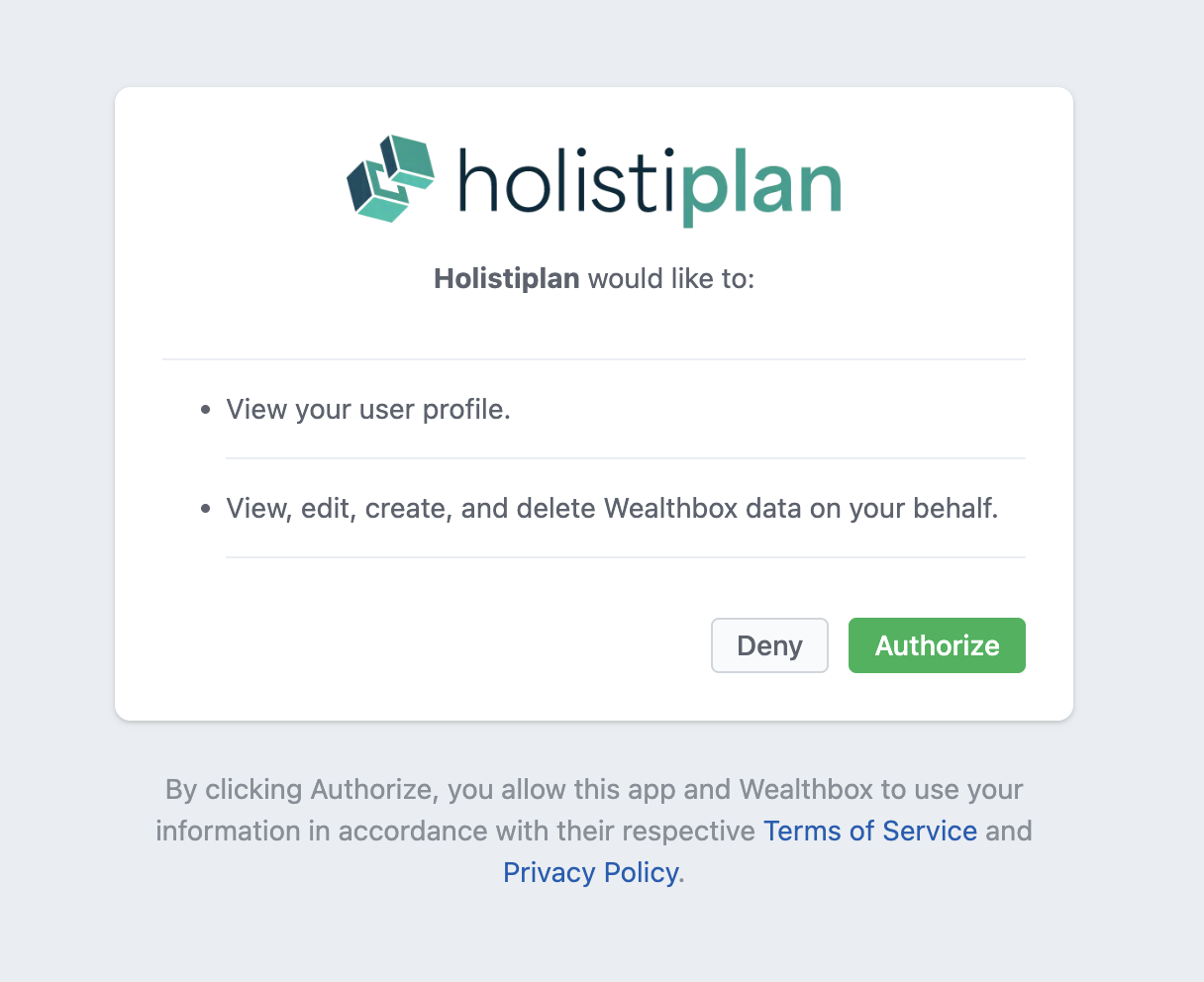Open the Terms of Service link
Viewport: 1204px width, 982px height.
pos(869,831)
